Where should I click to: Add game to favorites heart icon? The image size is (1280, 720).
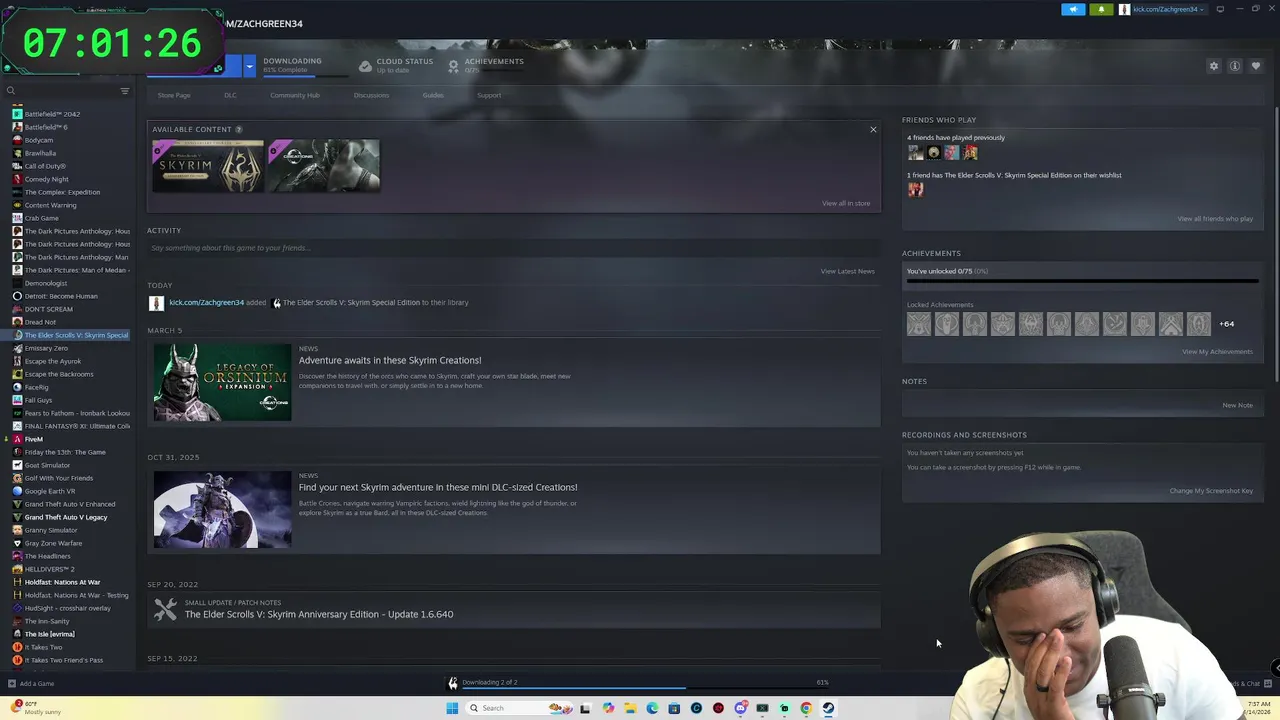[1256, 66]
